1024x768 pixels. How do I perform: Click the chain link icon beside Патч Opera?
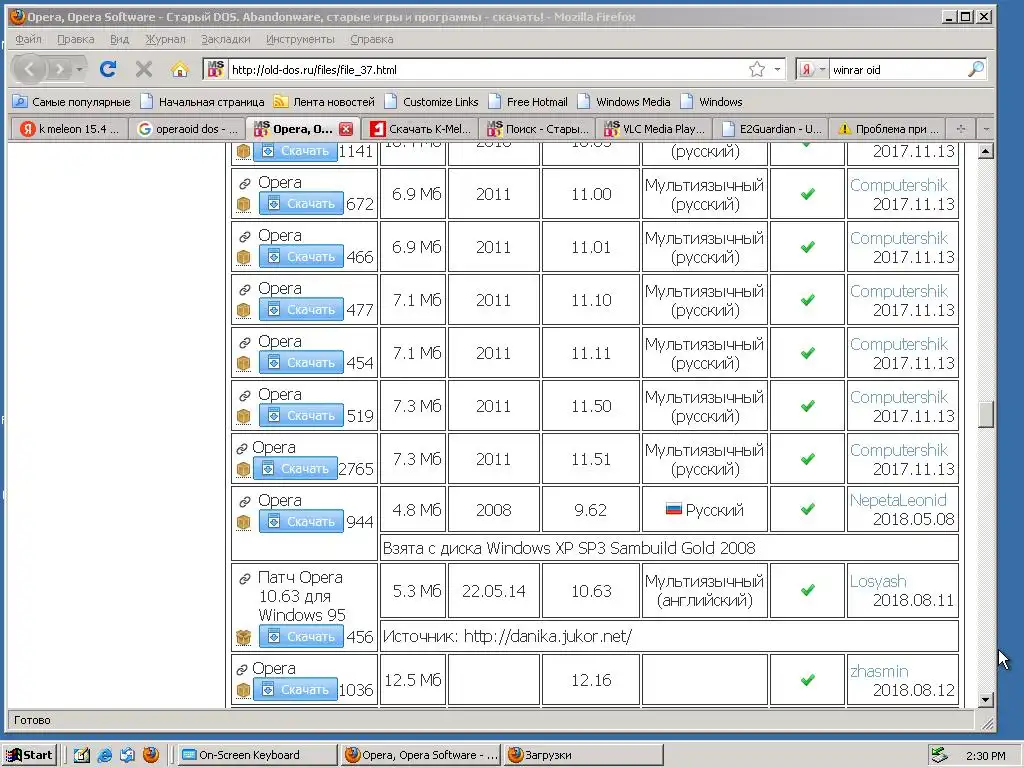(x=244, y=579)
